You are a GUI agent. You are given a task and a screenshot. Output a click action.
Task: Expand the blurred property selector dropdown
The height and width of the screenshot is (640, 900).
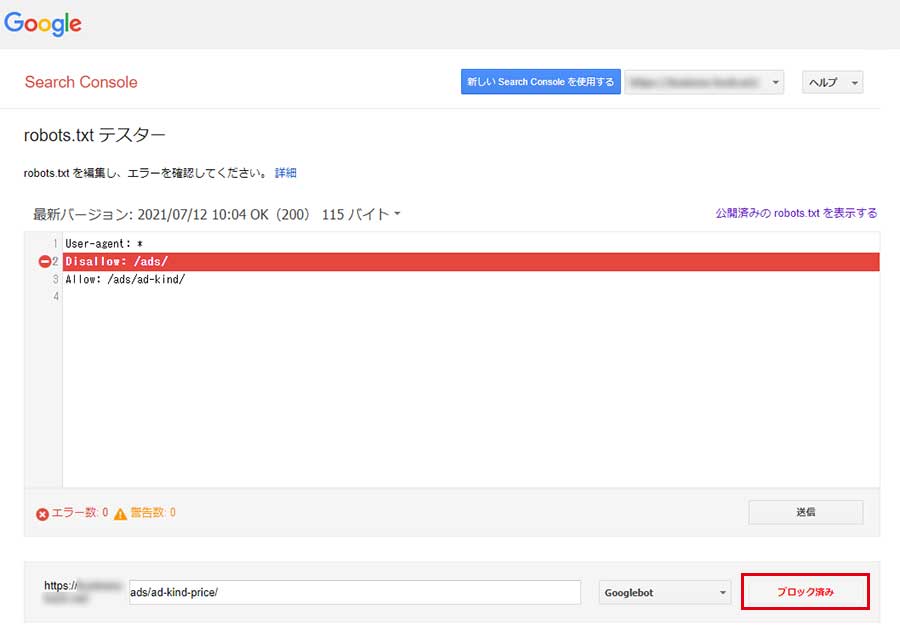click(x=704, y=82)
